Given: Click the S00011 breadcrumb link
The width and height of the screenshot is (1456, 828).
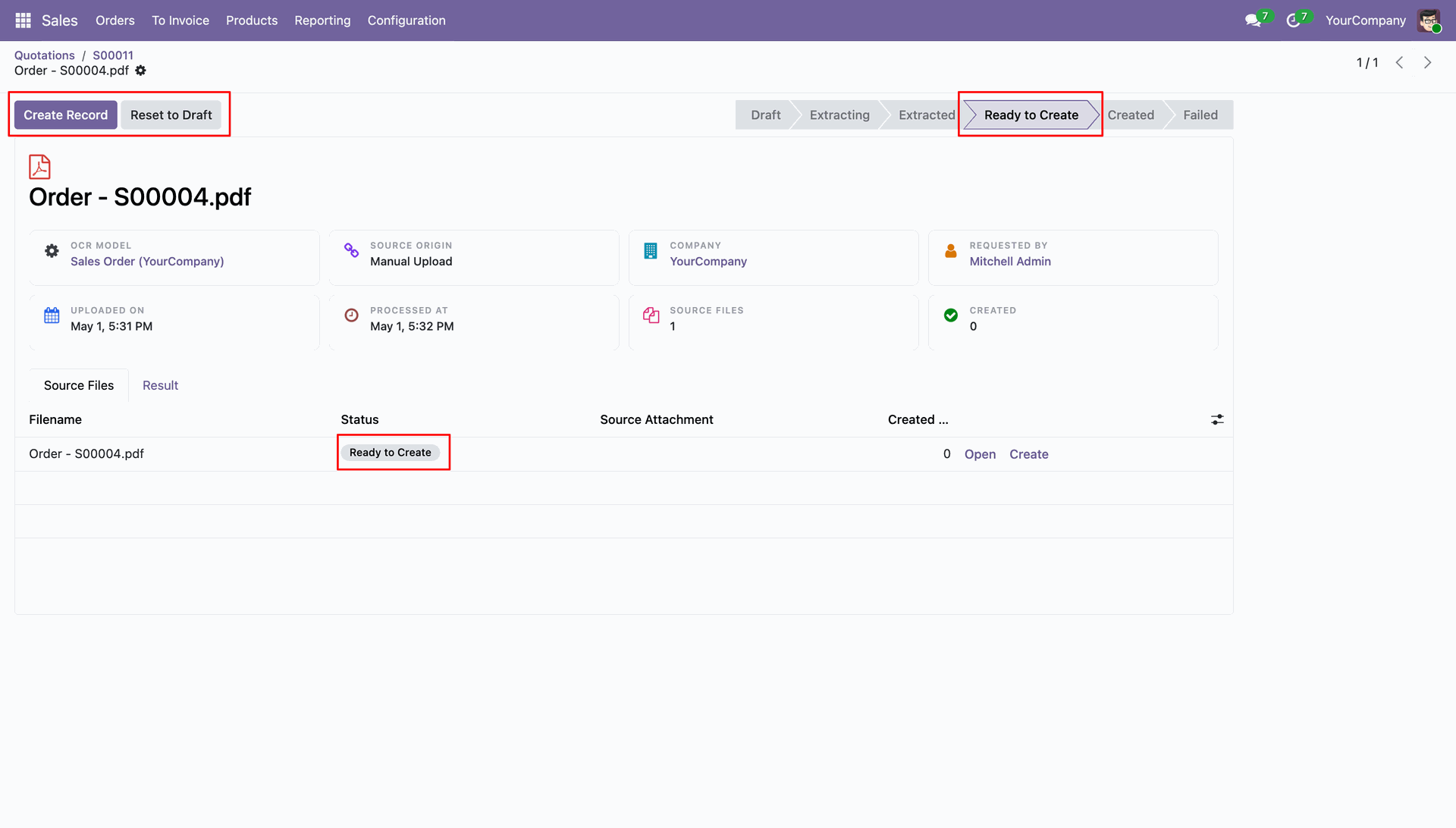Looking at the screenshot, I should [113, 55].
